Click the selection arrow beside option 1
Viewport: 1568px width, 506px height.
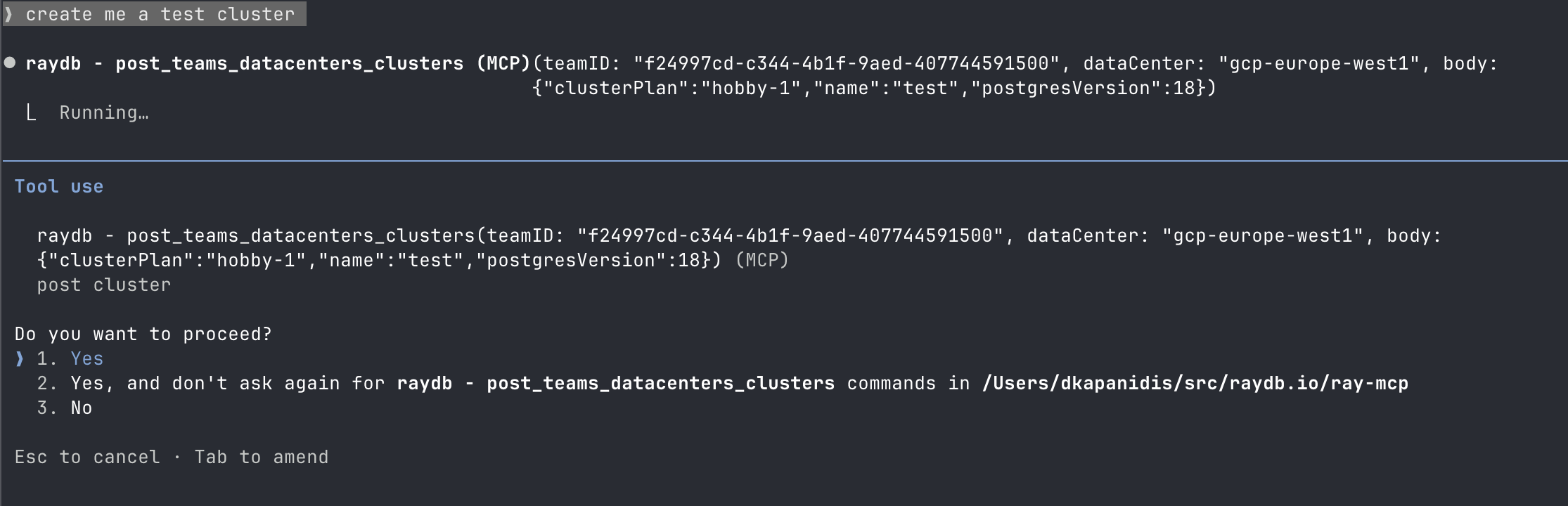[x=19, y=358]
